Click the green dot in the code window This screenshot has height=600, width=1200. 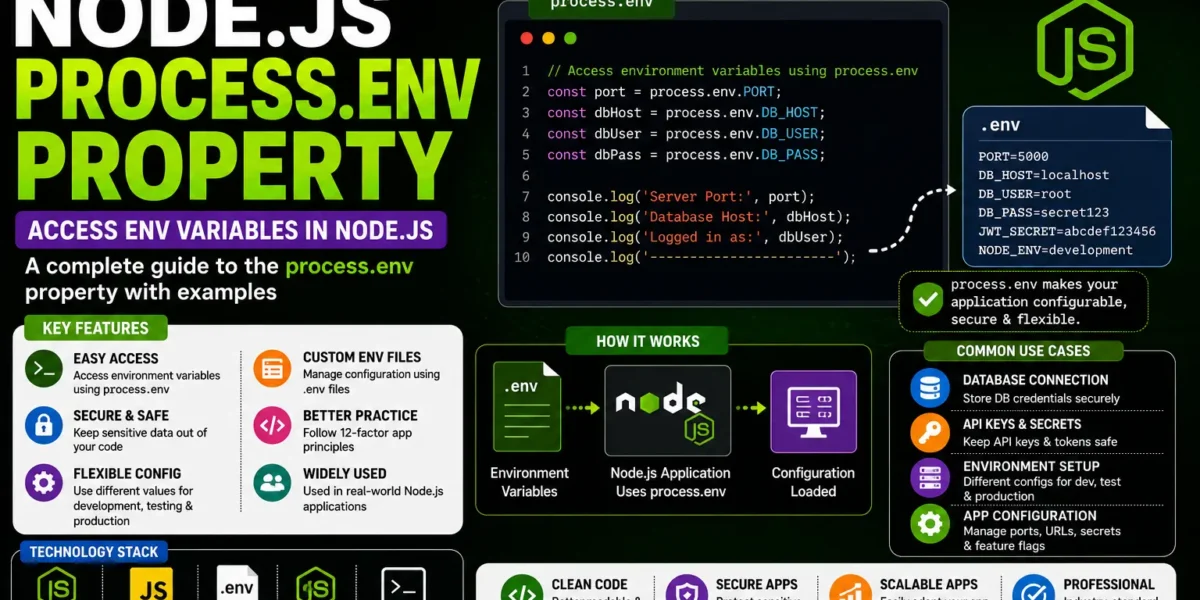click(570, 38)
